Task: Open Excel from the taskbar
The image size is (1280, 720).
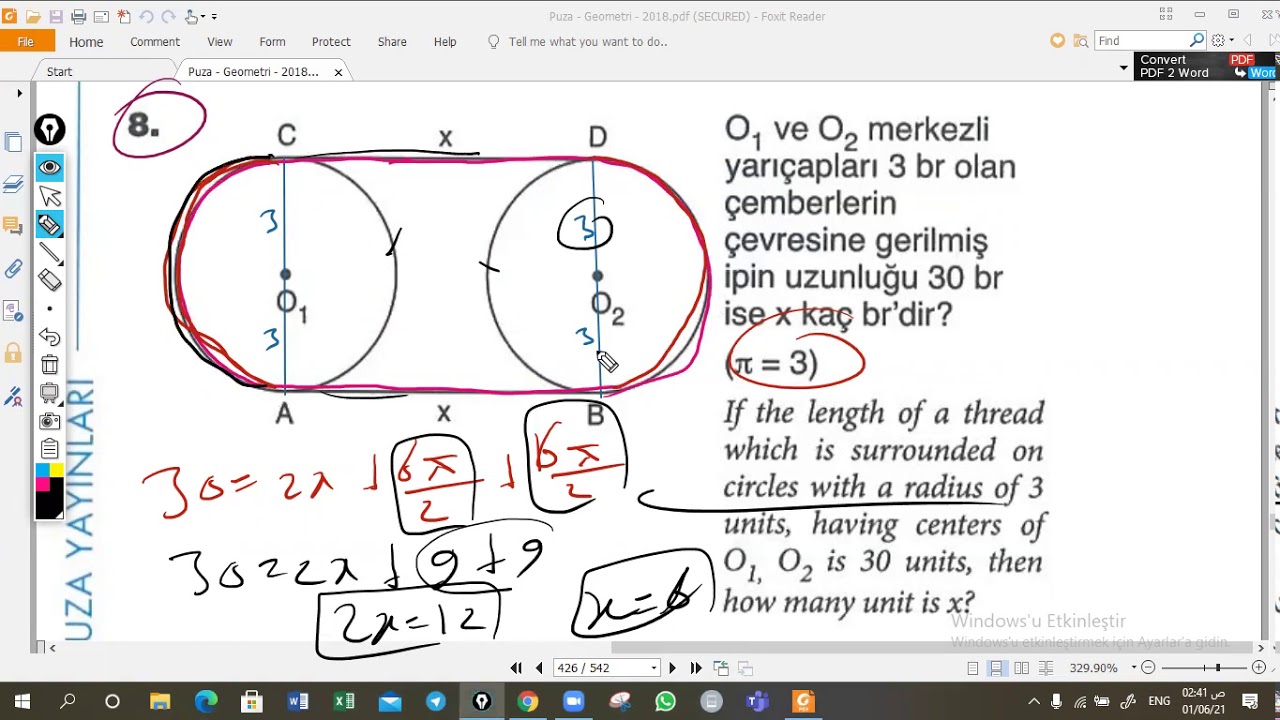Action: click(x=344, y=702)
